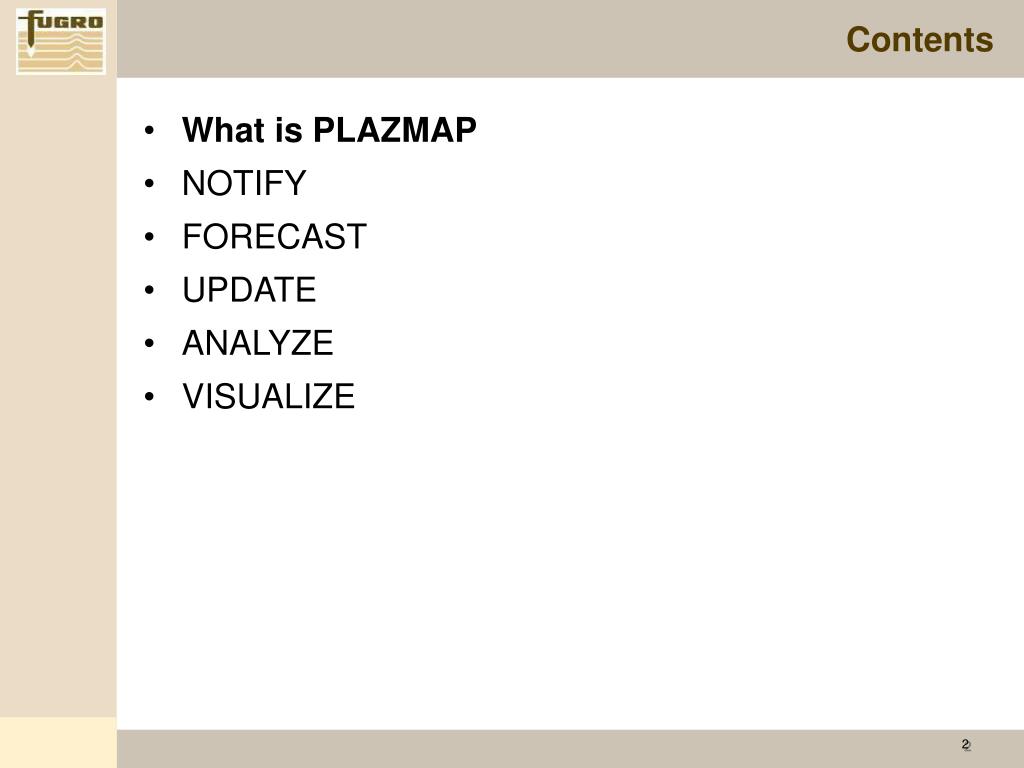Click the bullet point before NOTIFY
This screenshot has width=1024, height=768.
tap(150, 184)
